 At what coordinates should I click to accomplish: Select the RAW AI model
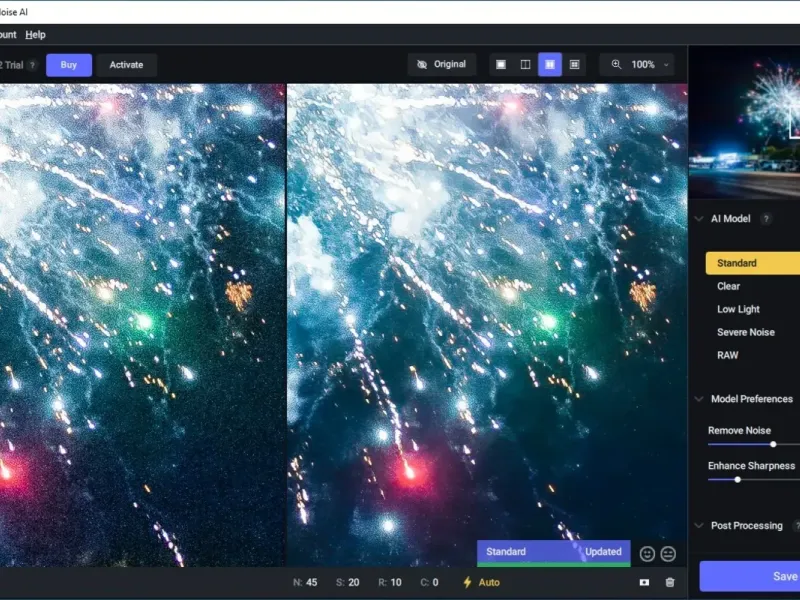[x=727, y=355]
